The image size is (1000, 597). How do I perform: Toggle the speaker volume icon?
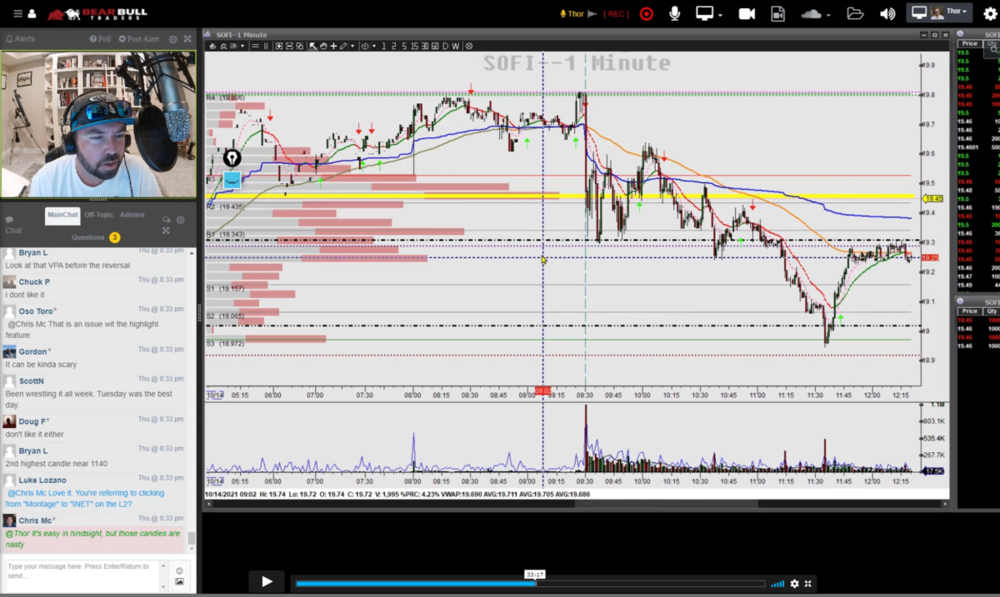[887, 13]
